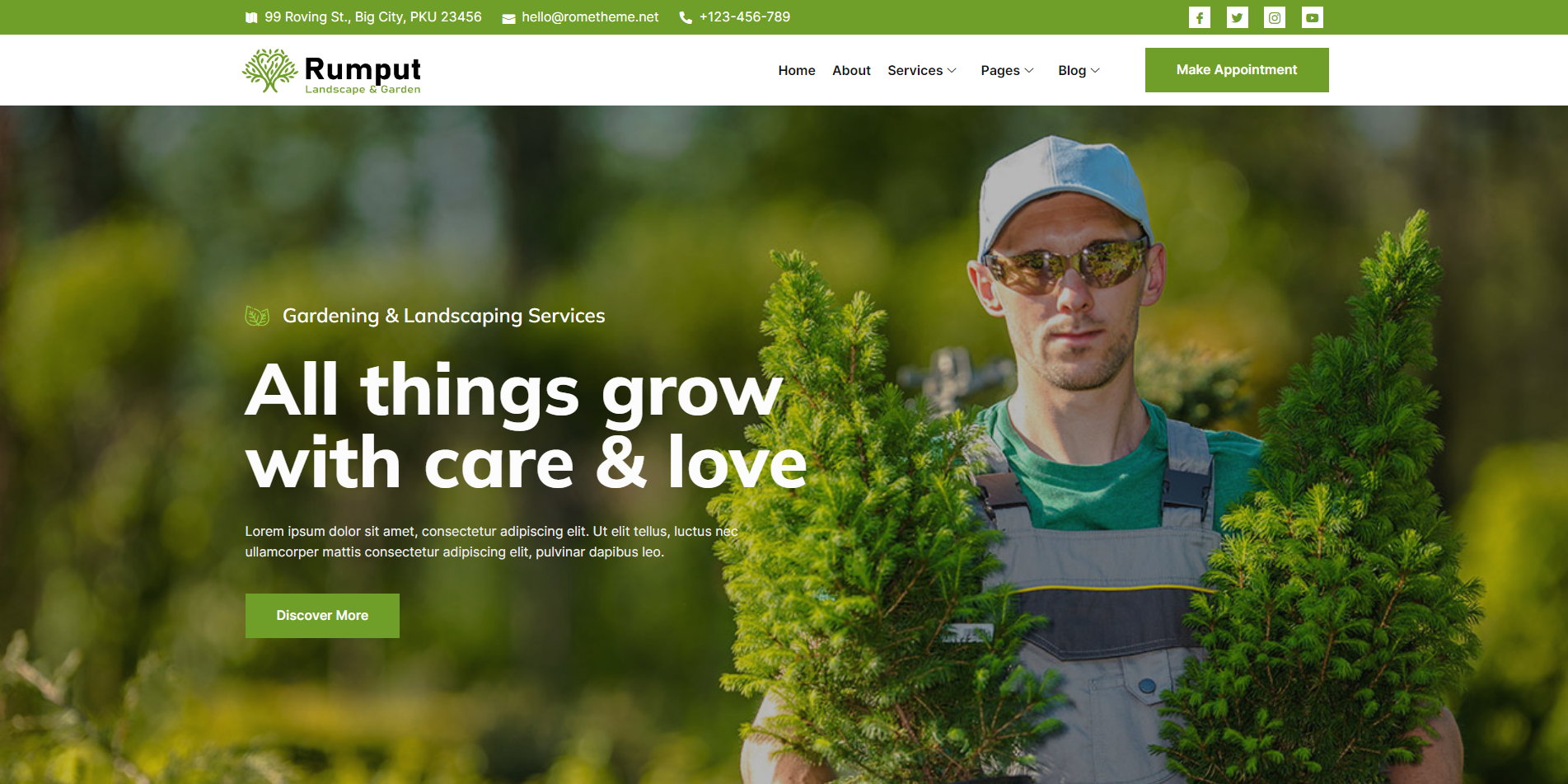
Task: Click the map icon beside the address
Action: 251,17
